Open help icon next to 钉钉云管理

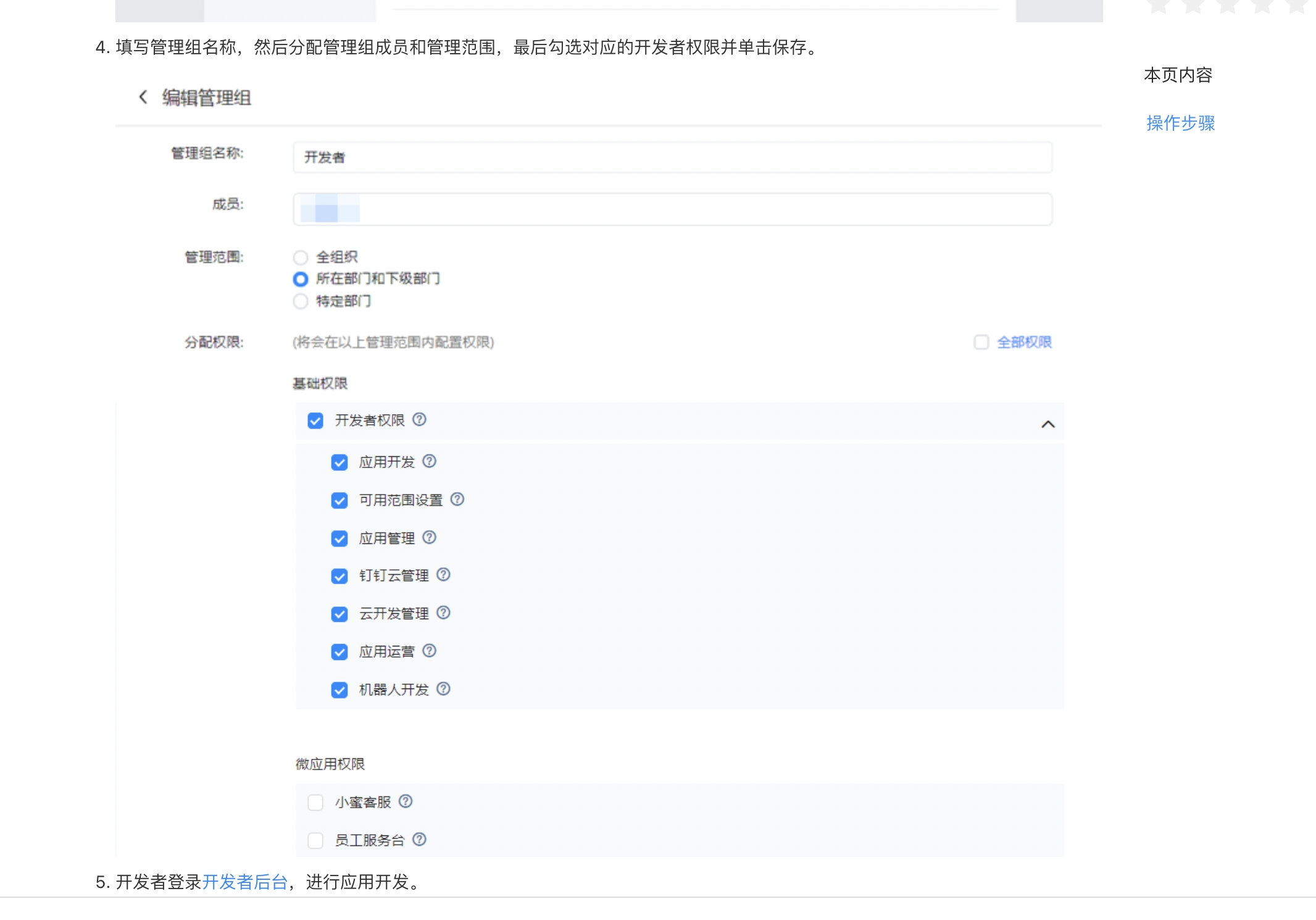pyautogui.click(x=443, y=575)
